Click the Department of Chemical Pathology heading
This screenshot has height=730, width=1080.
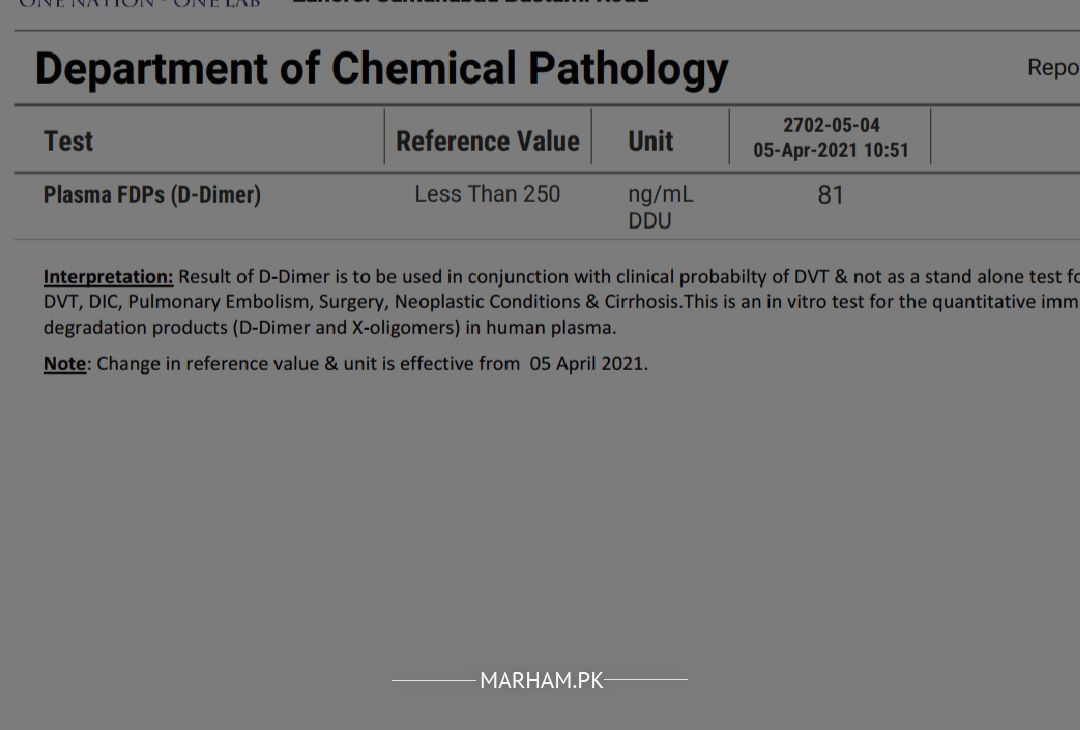(381, 69)
